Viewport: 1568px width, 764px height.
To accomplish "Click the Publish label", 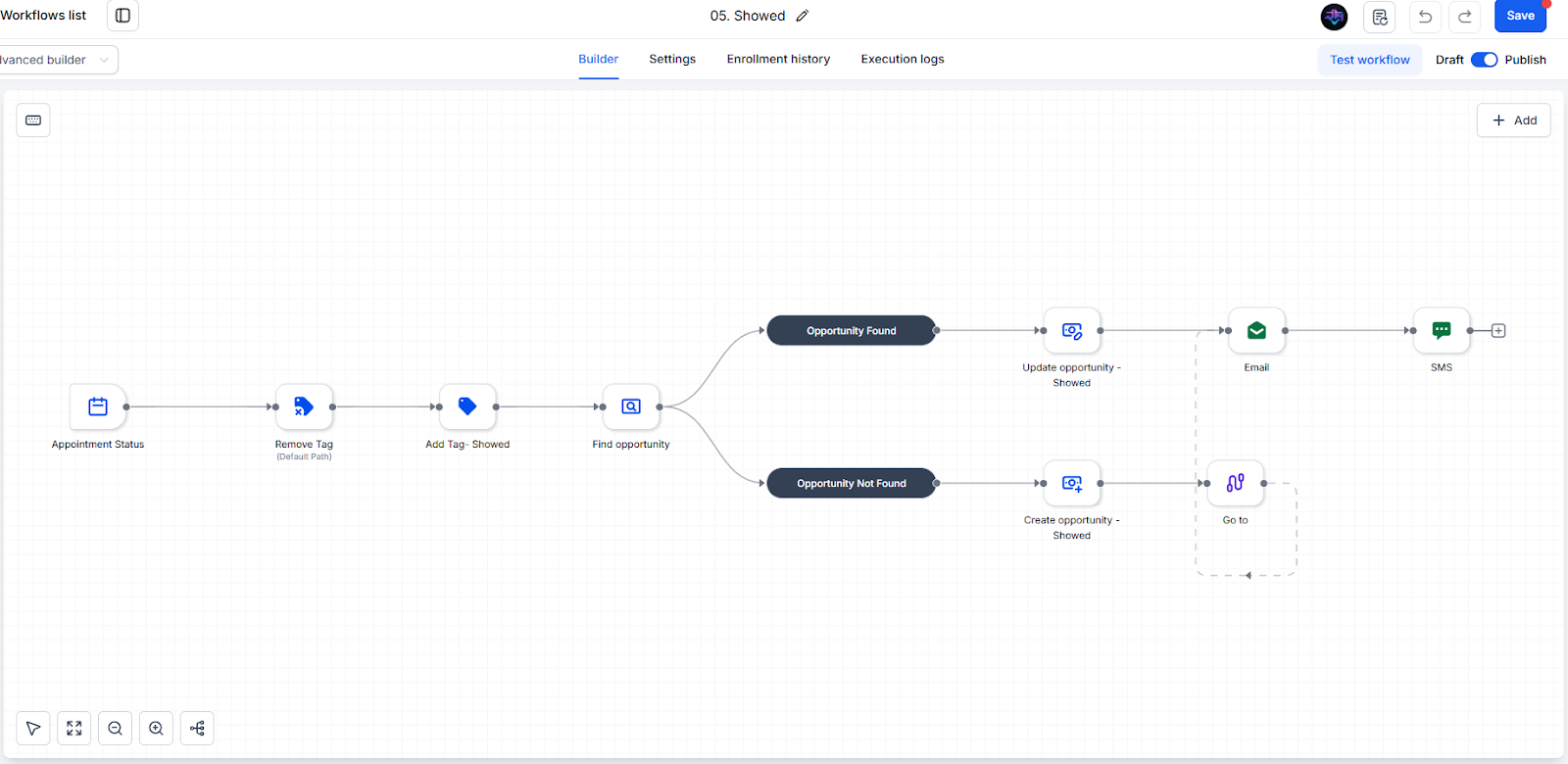I will pyautogui.click(x=1526, y=60).
